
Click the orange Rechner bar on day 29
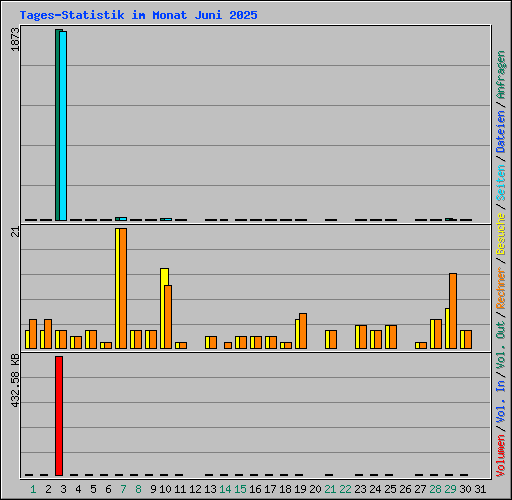tap(453, 311)
